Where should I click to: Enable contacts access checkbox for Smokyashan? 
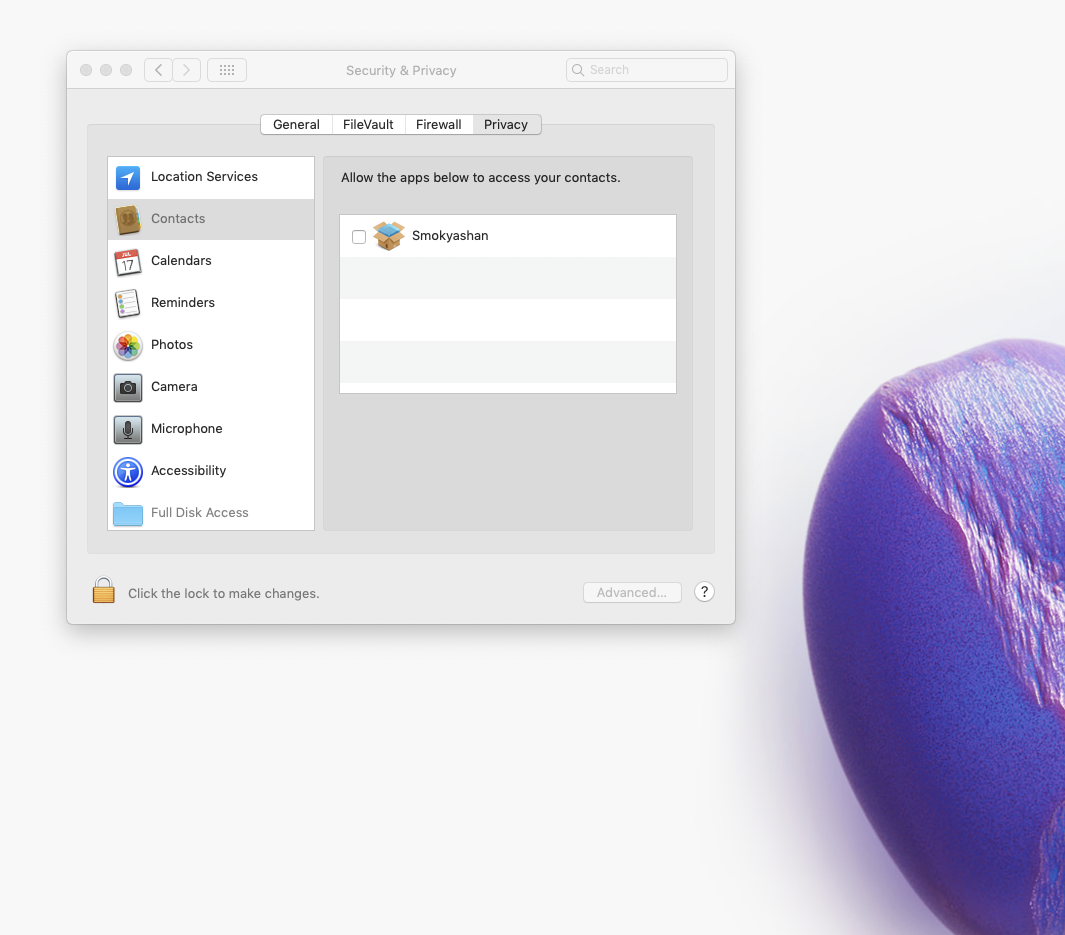coord(359,236)
